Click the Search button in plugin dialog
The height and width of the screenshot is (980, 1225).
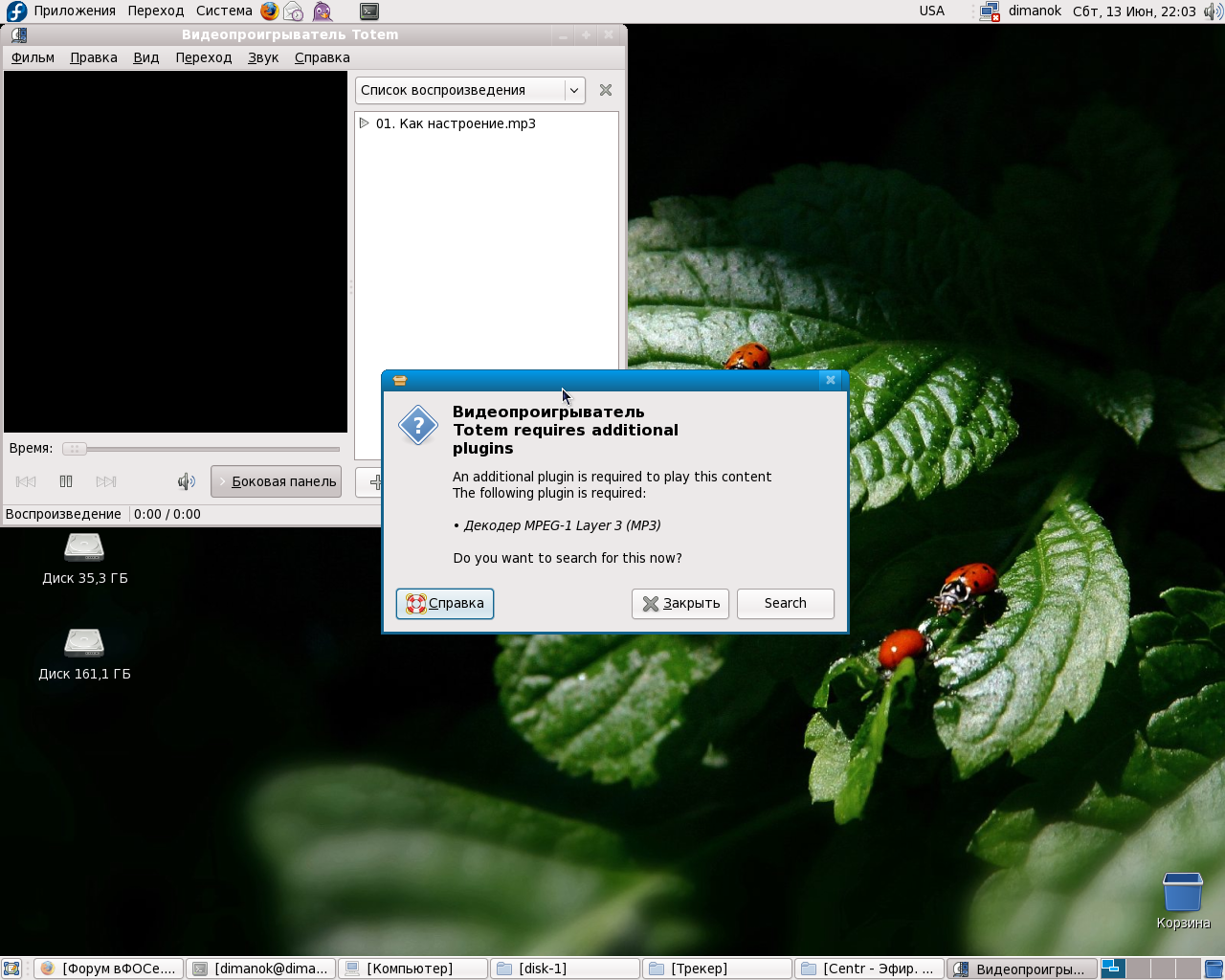785,603
